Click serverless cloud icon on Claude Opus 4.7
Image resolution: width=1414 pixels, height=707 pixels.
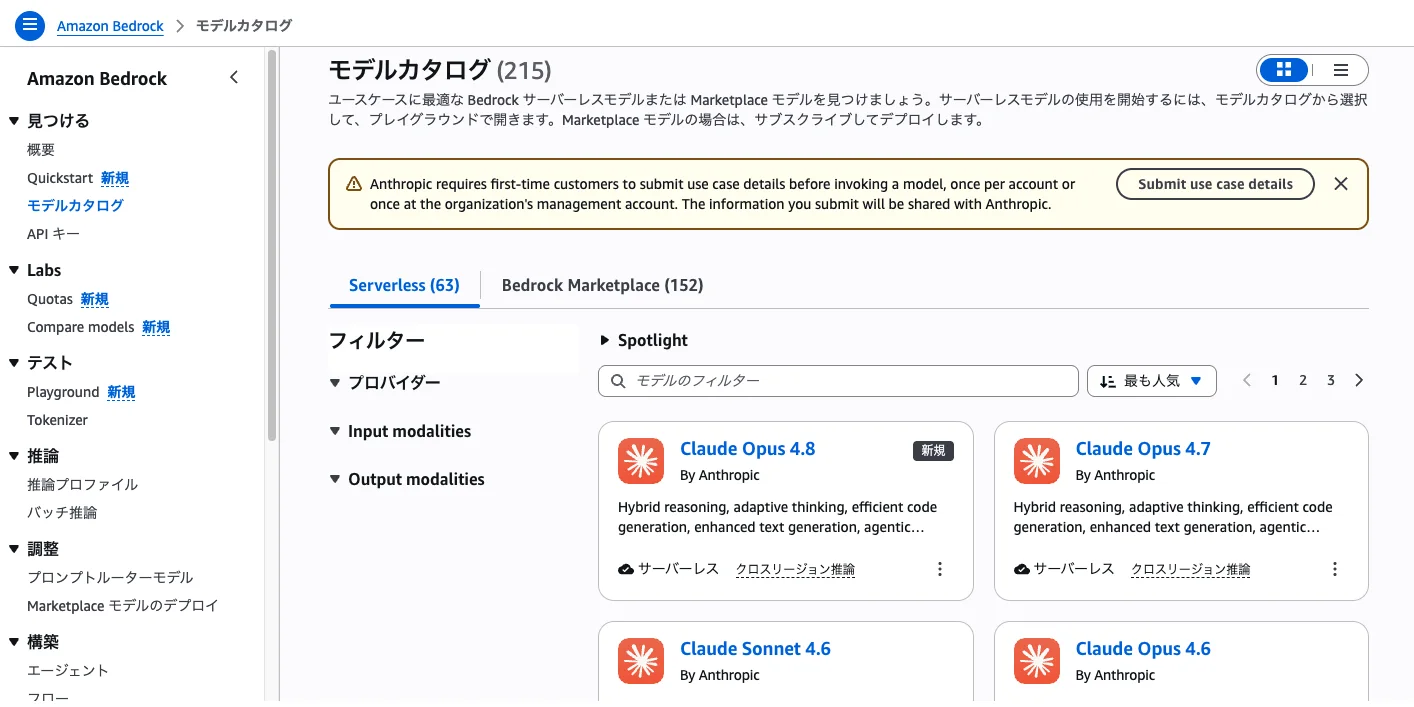click(1022, 569)
